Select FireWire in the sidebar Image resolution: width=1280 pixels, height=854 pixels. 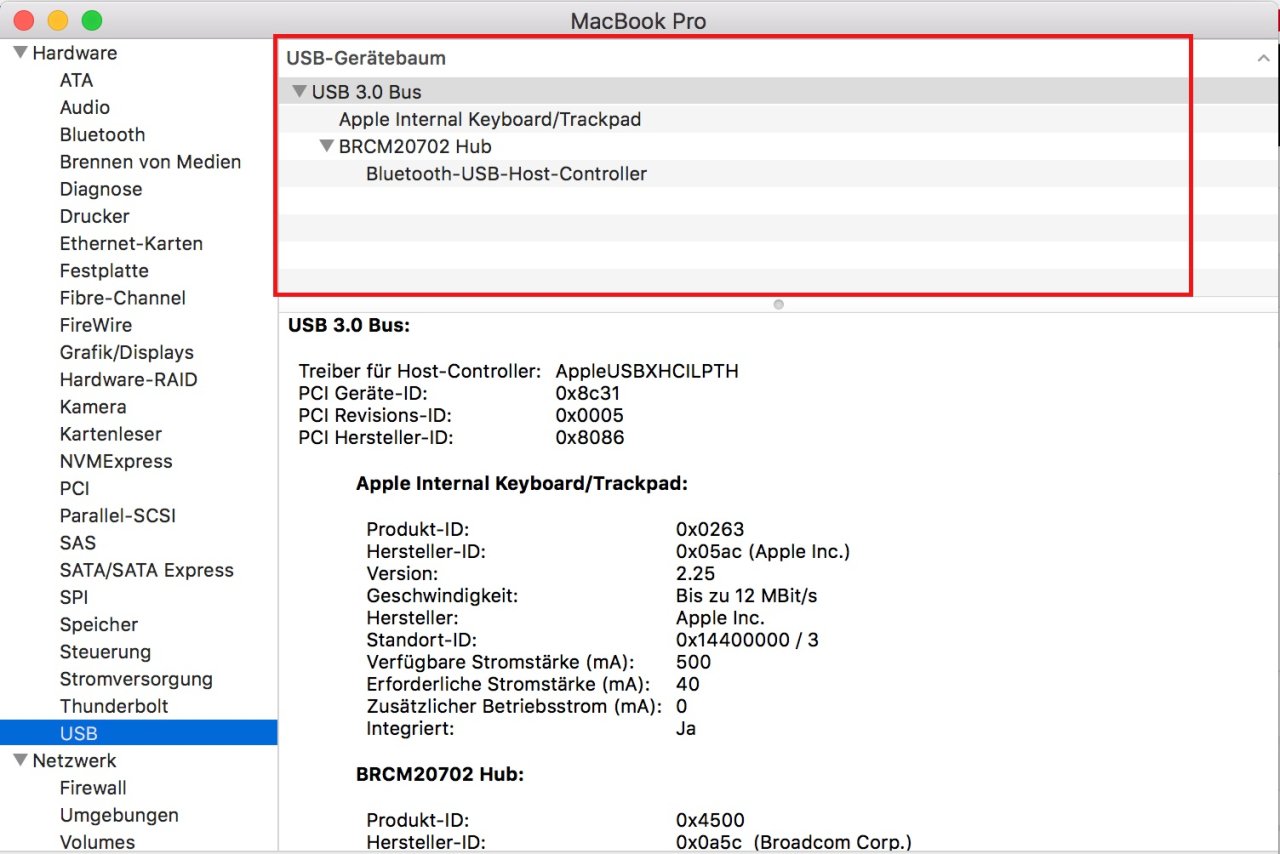96,325
